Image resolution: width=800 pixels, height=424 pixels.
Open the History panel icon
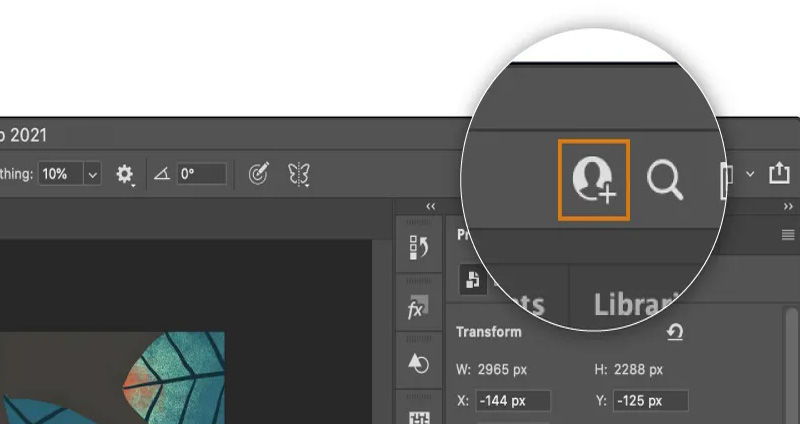point(418,248)
